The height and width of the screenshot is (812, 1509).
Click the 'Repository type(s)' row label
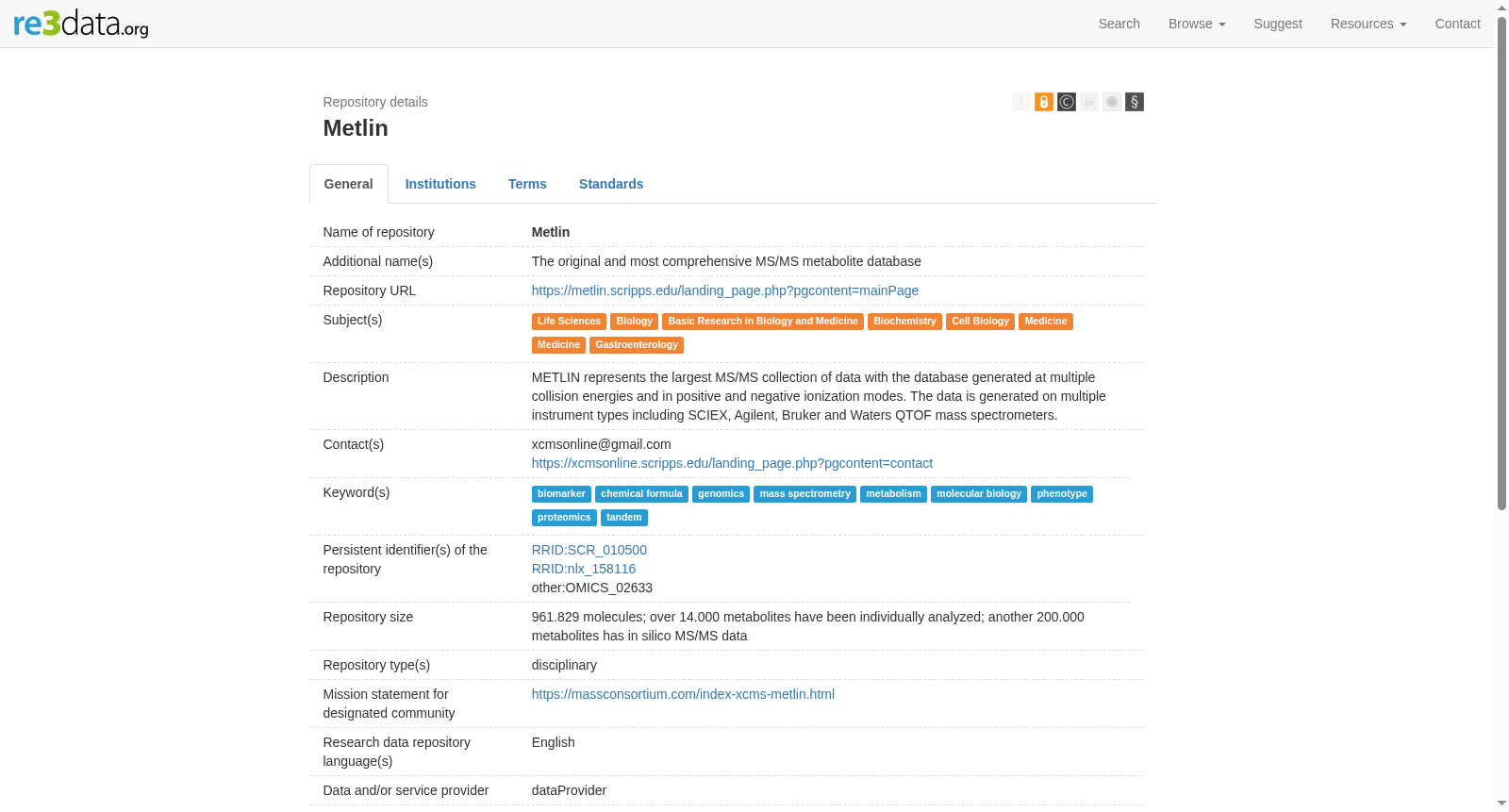tap(376, 665)
